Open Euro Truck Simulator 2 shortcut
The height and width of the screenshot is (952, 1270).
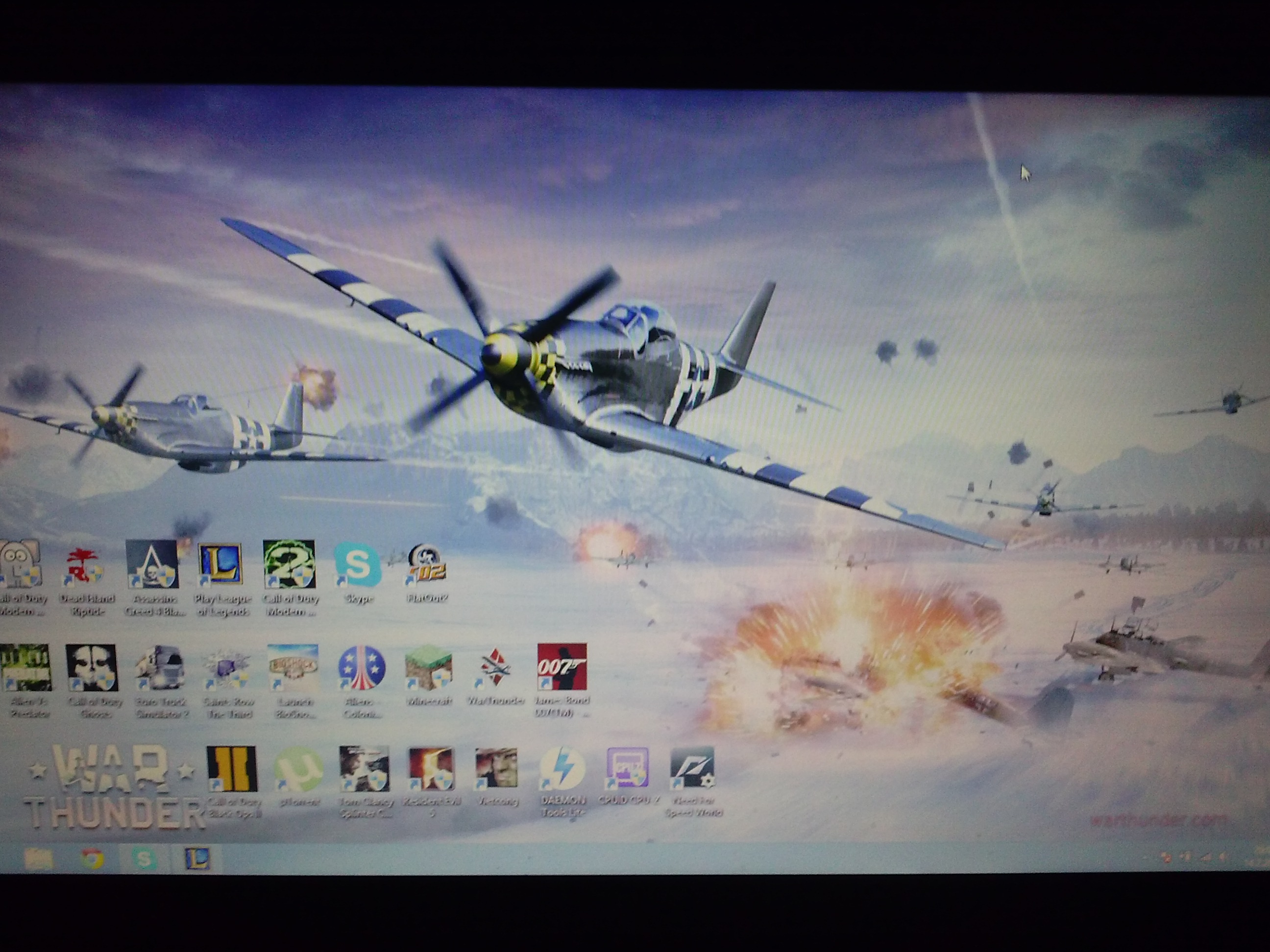coord(160,667)
